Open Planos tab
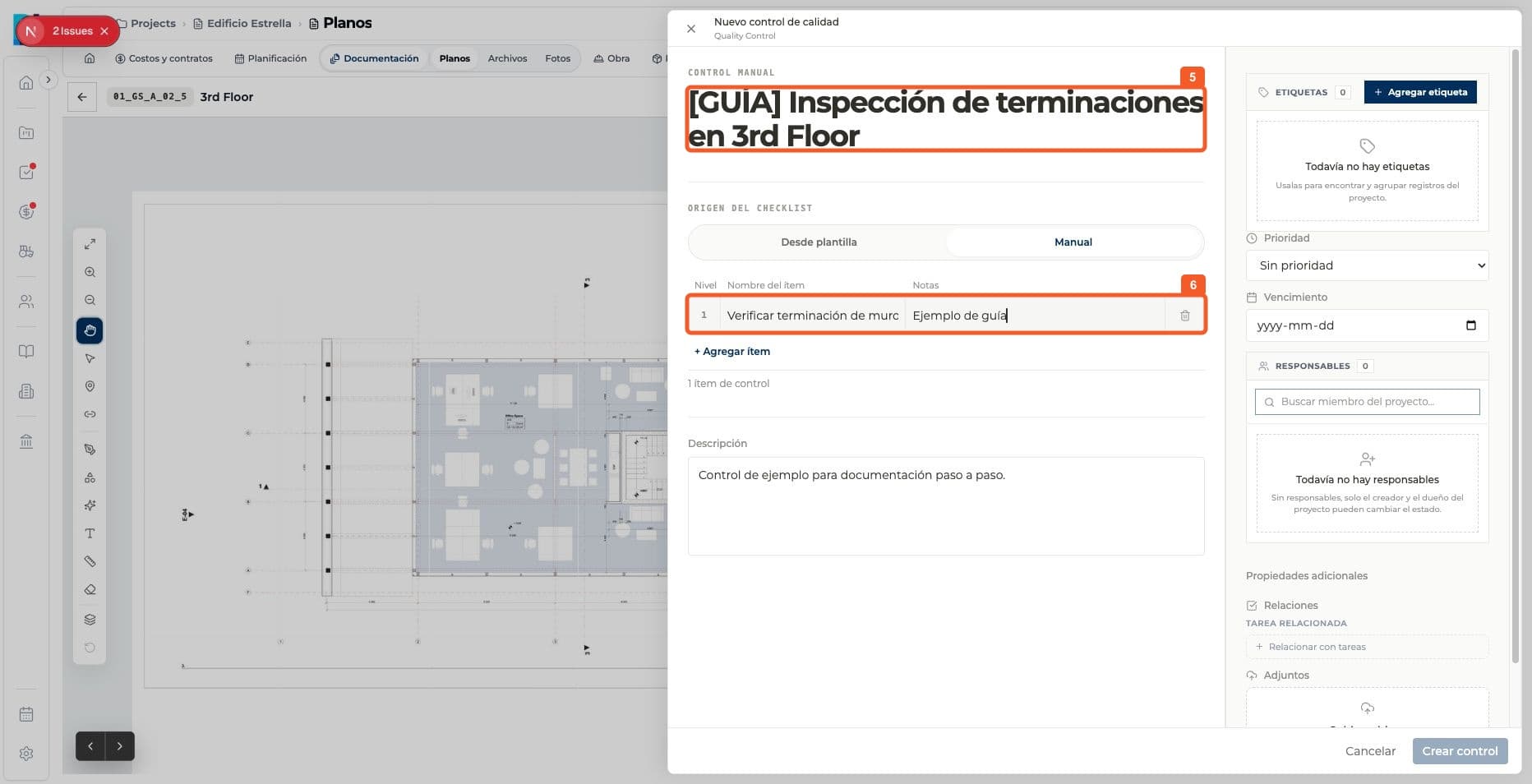The image size is (1532, 784). click(455, 58)
